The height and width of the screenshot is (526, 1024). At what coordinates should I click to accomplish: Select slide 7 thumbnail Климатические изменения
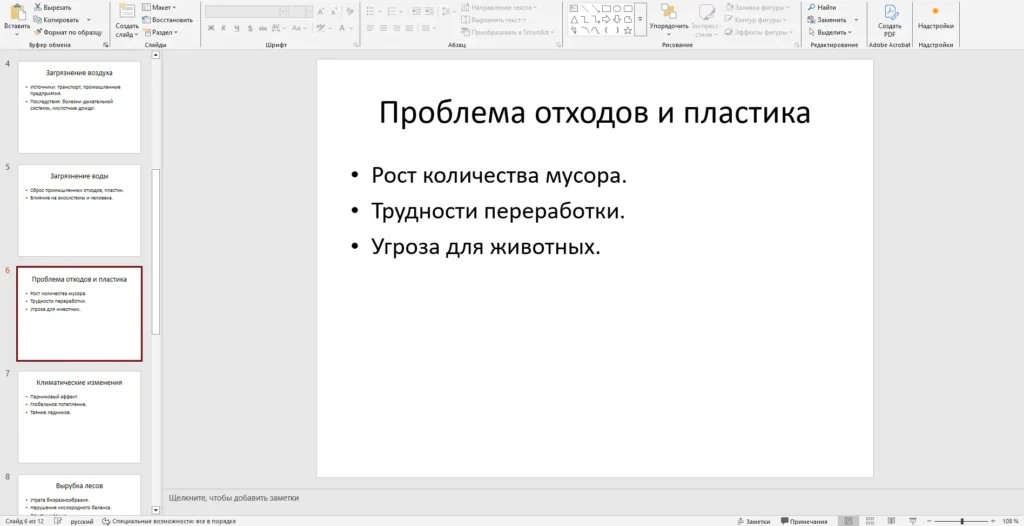point(79,417)
